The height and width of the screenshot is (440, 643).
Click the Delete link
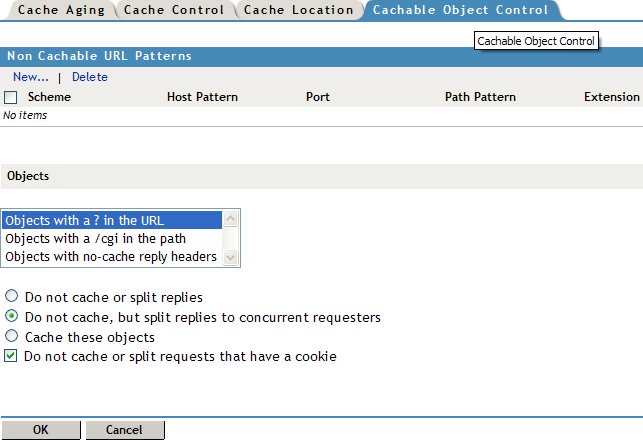(x=90, y=77)
